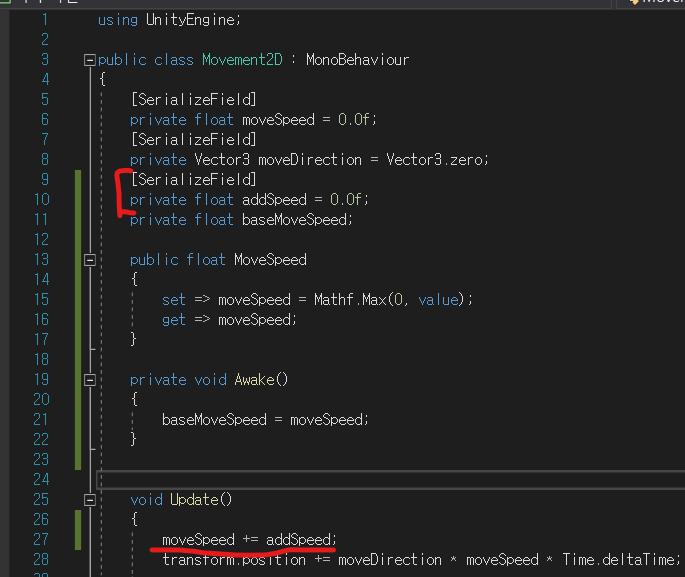This screenshot has width=685, height=577.
Task: Click the Vector3.zero value on line 8
Action: point(436,160)
